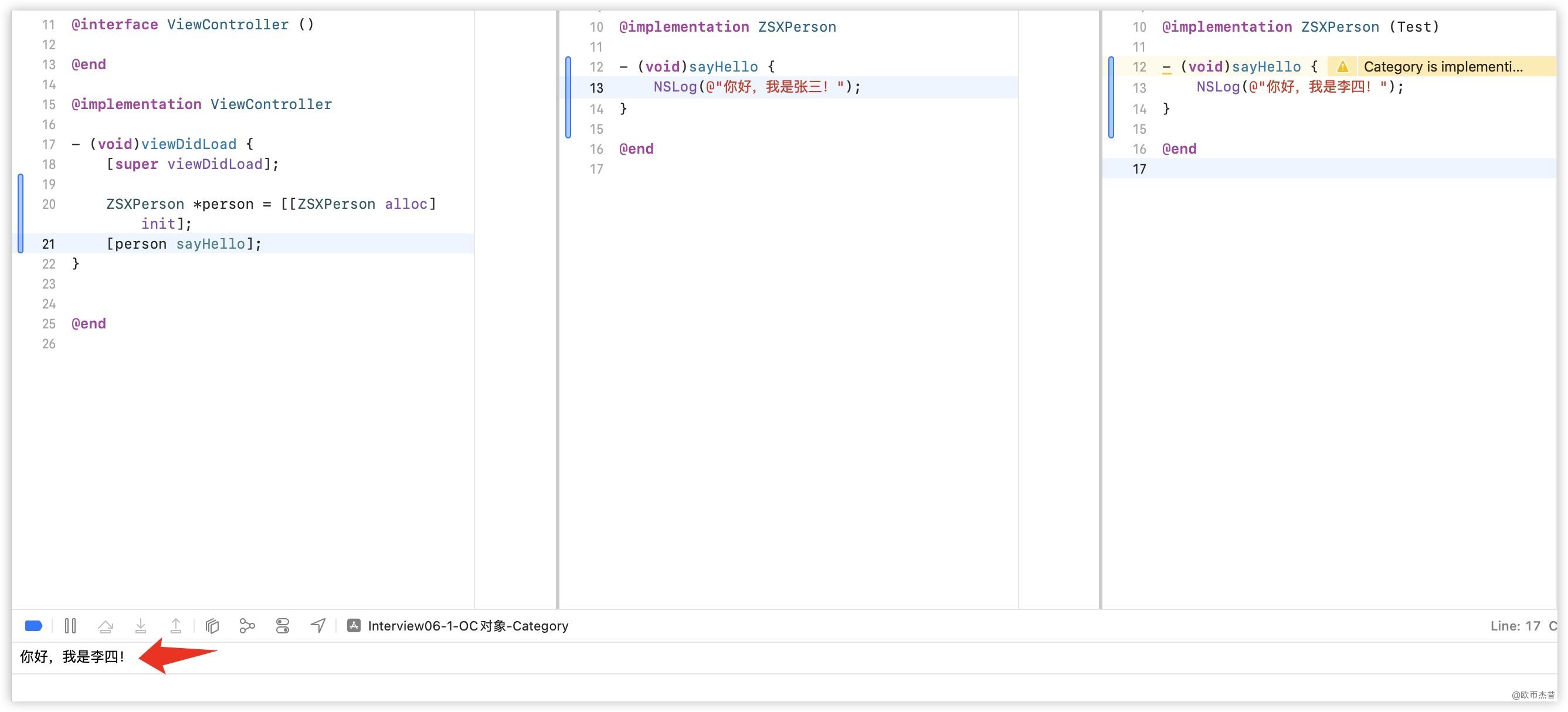The image size is (1568, 712).
Task: Click the Step Out debug icon
Action: coord(176,626)
